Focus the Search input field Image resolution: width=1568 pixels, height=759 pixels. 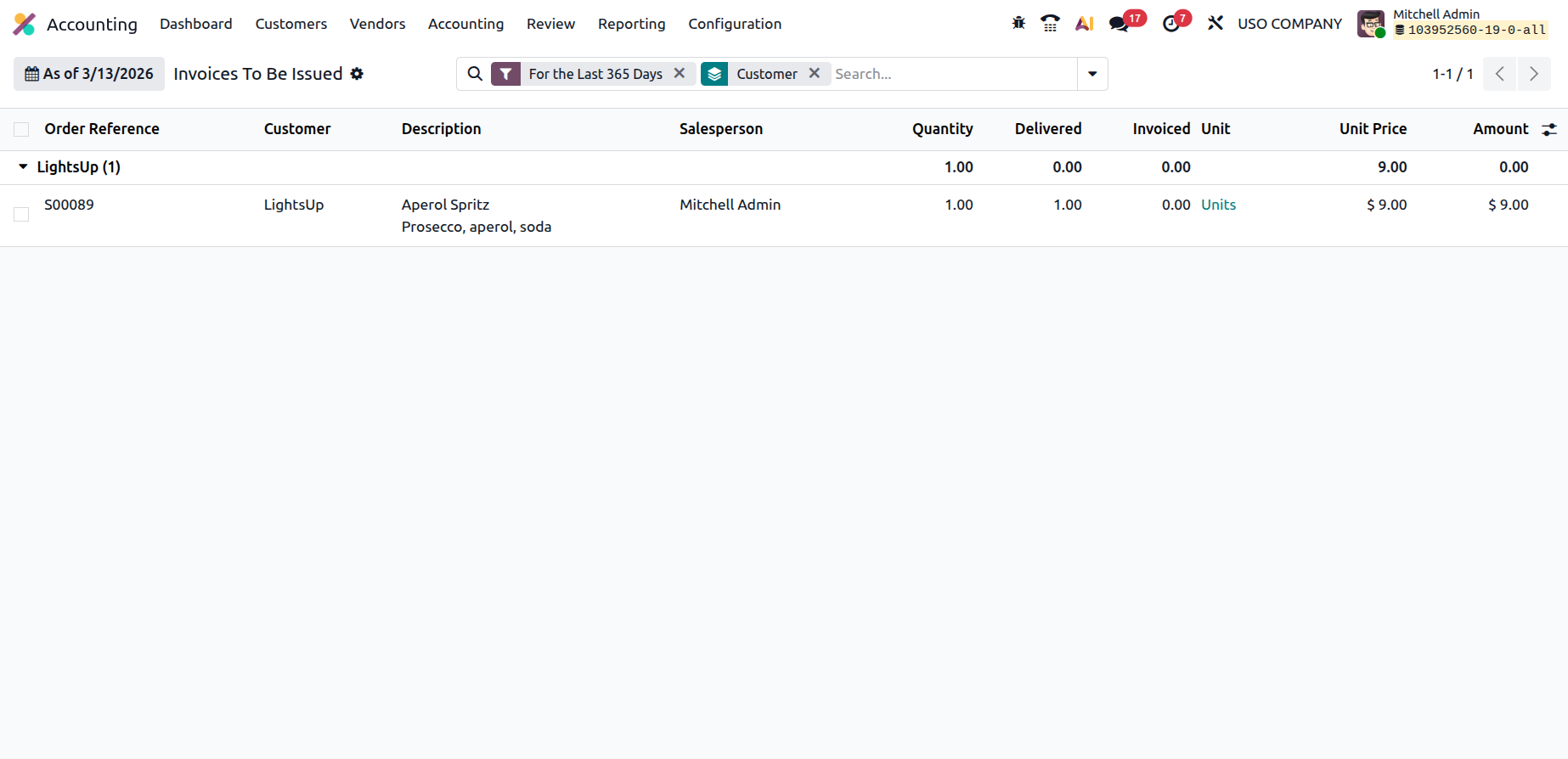[953, 74]
